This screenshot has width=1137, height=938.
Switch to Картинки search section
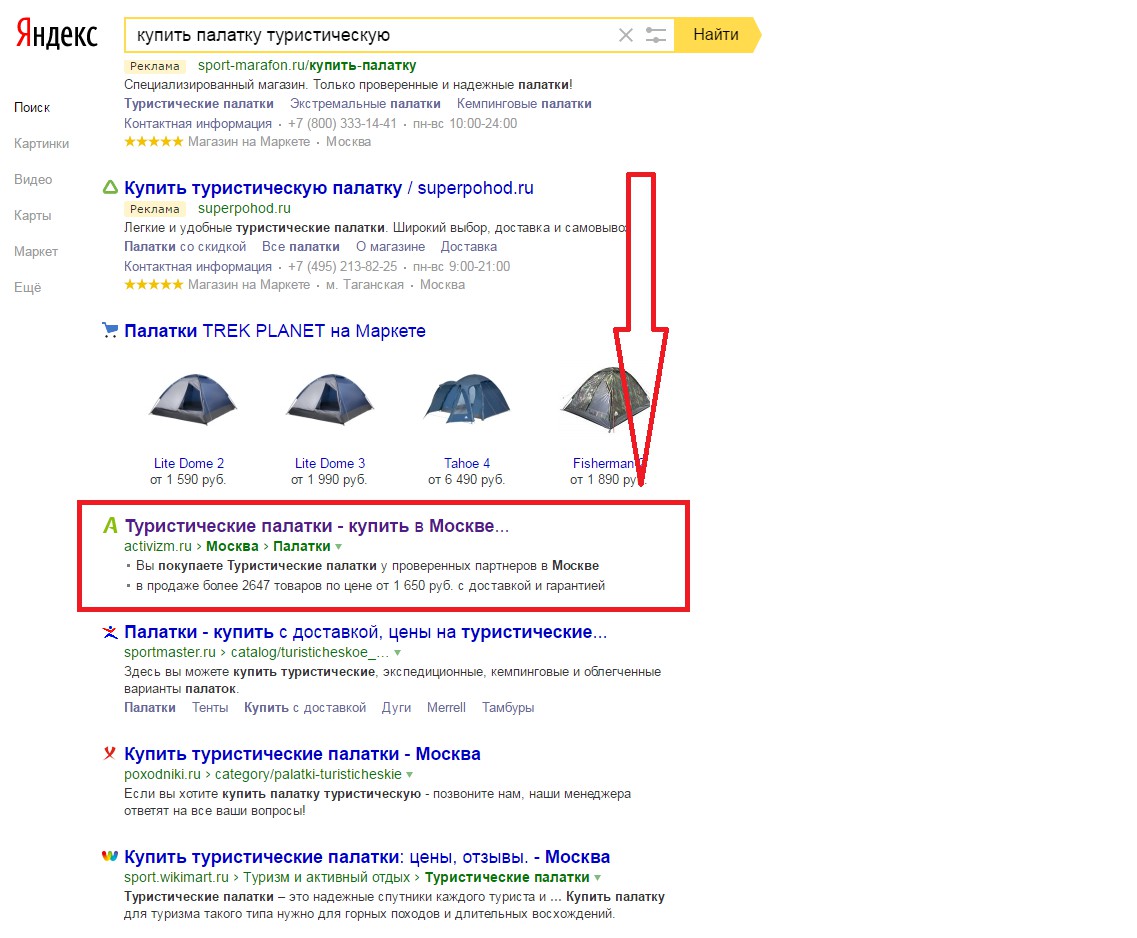point(41,144)
